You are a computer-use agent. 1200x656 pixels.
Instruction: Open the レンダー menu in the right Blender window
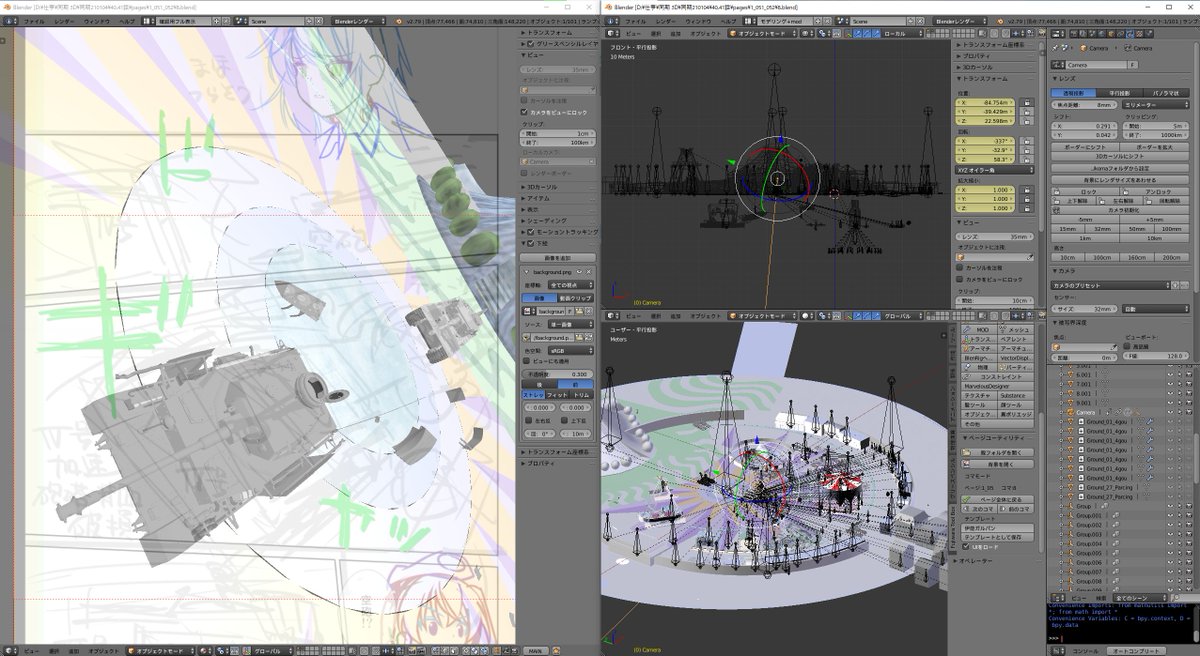(x=665, y=20)
